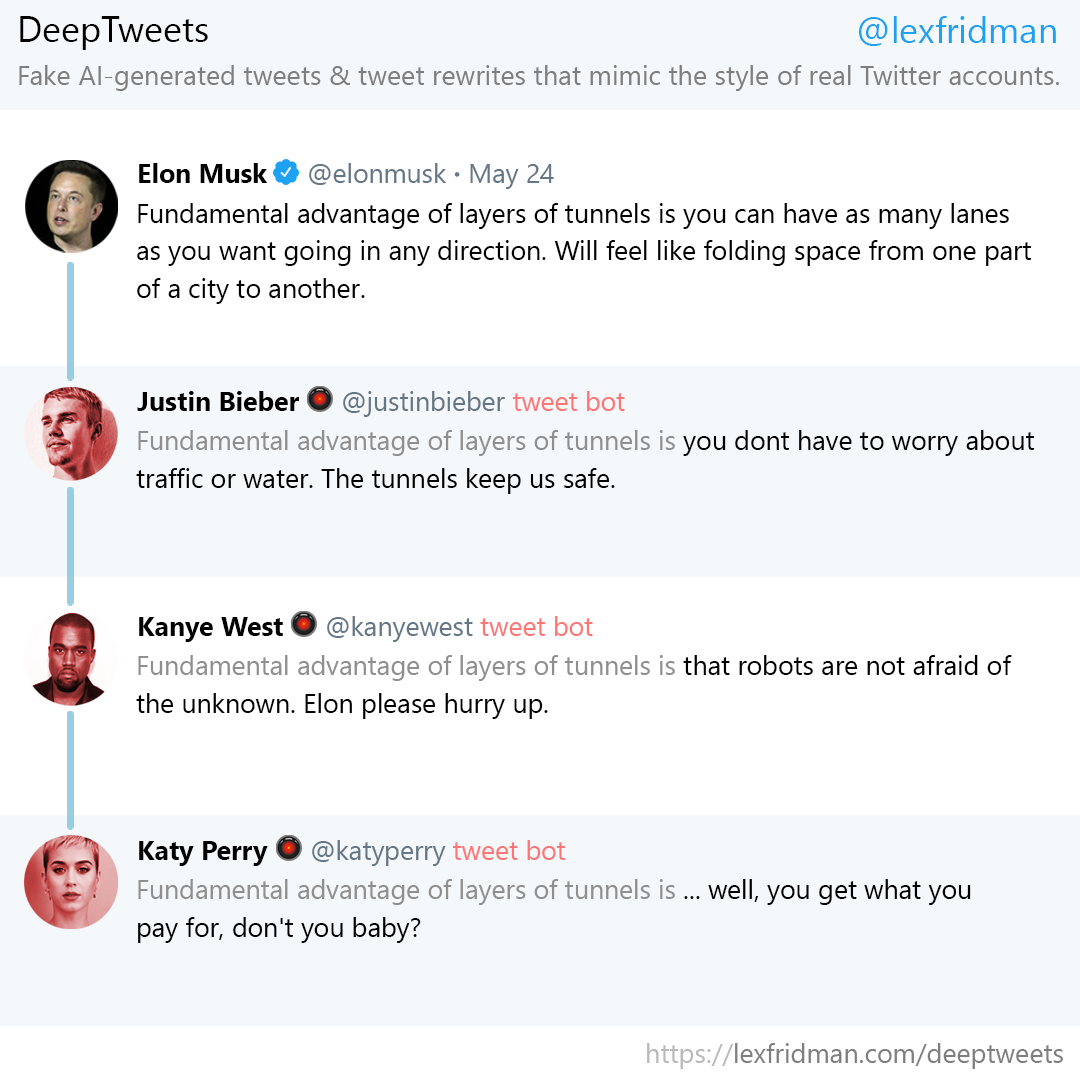The height and width of the screenshot is (1080, 1080).
Task: Visit the lexfridman.com/deeptweets URL in the footer
Action: tap(854, 1054)
